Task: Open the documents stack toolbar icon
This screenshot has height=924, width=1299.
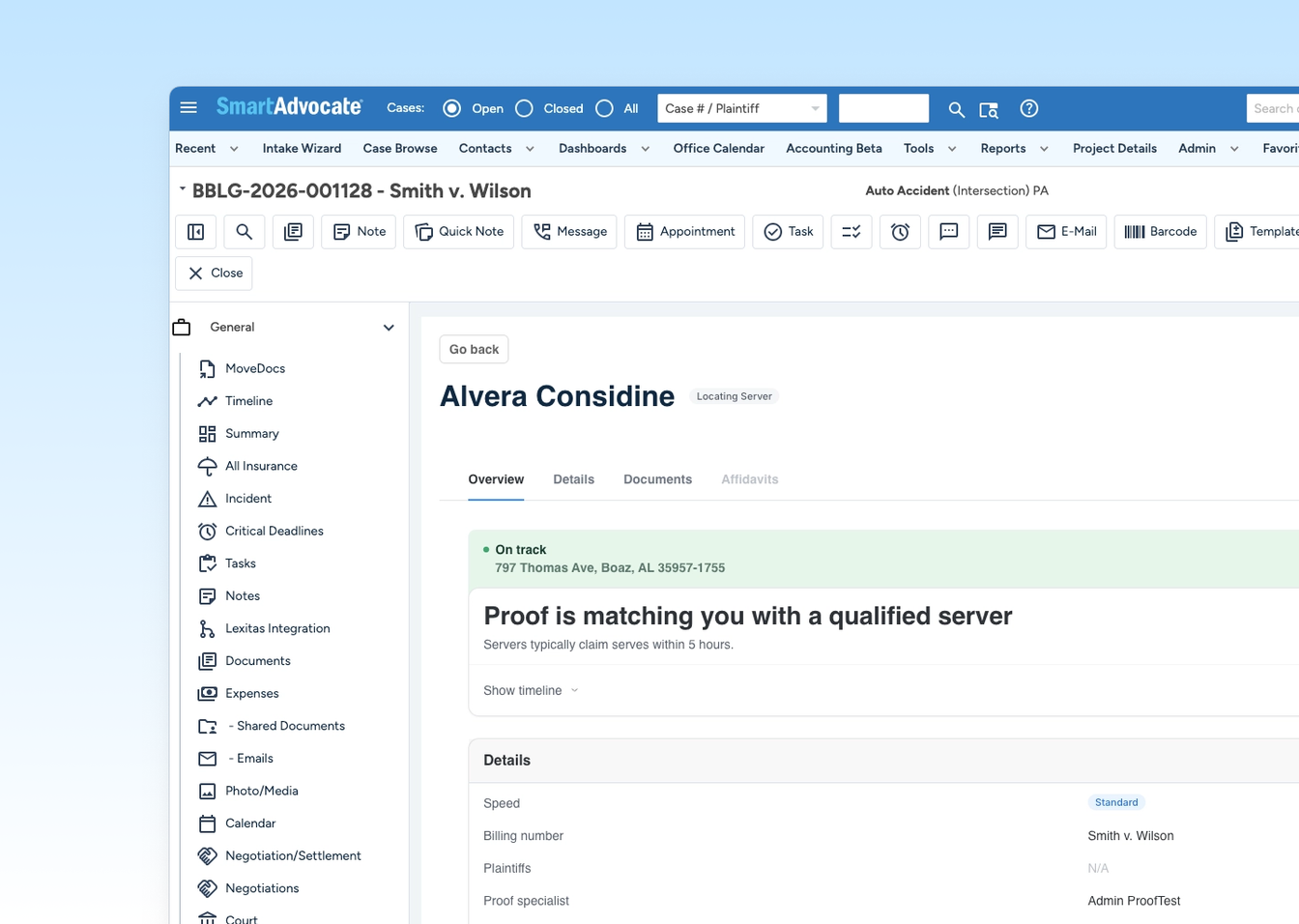Action: click(293, 232)
